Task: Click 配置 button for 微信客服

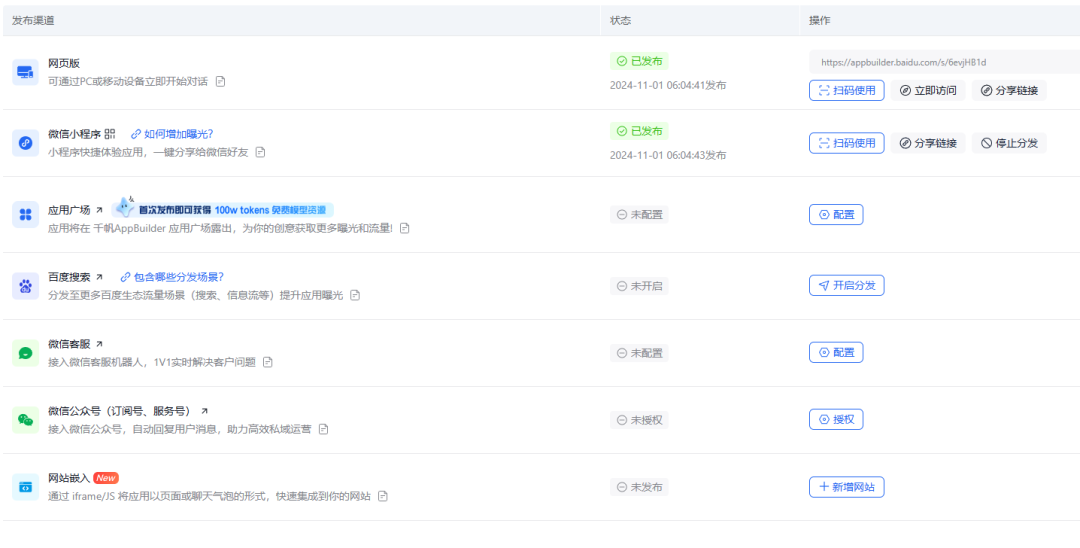Action: 836,352
